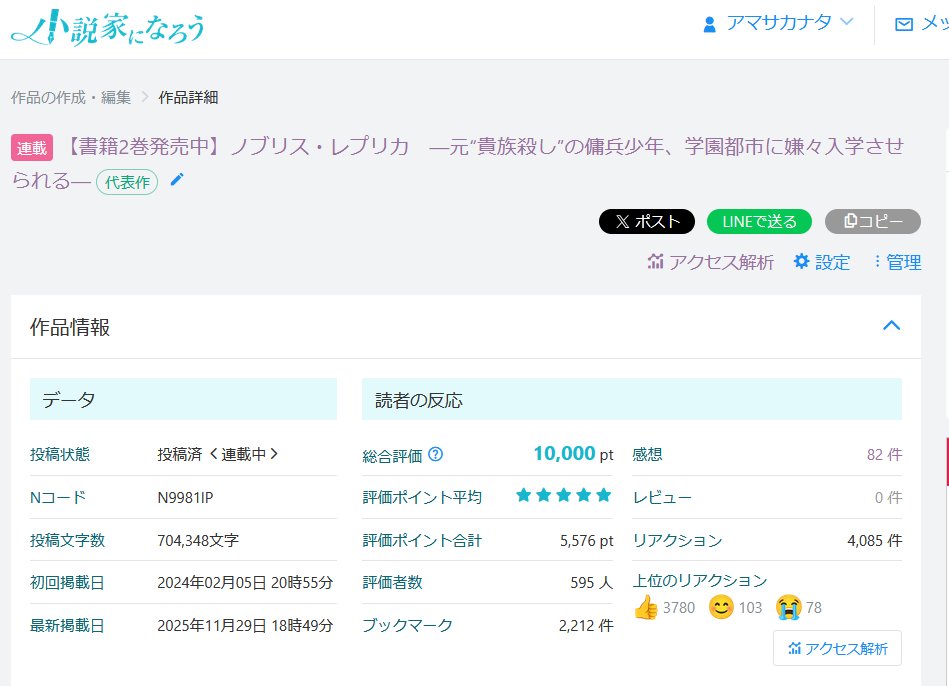Click the thumbs-up reaction icon

649,607
